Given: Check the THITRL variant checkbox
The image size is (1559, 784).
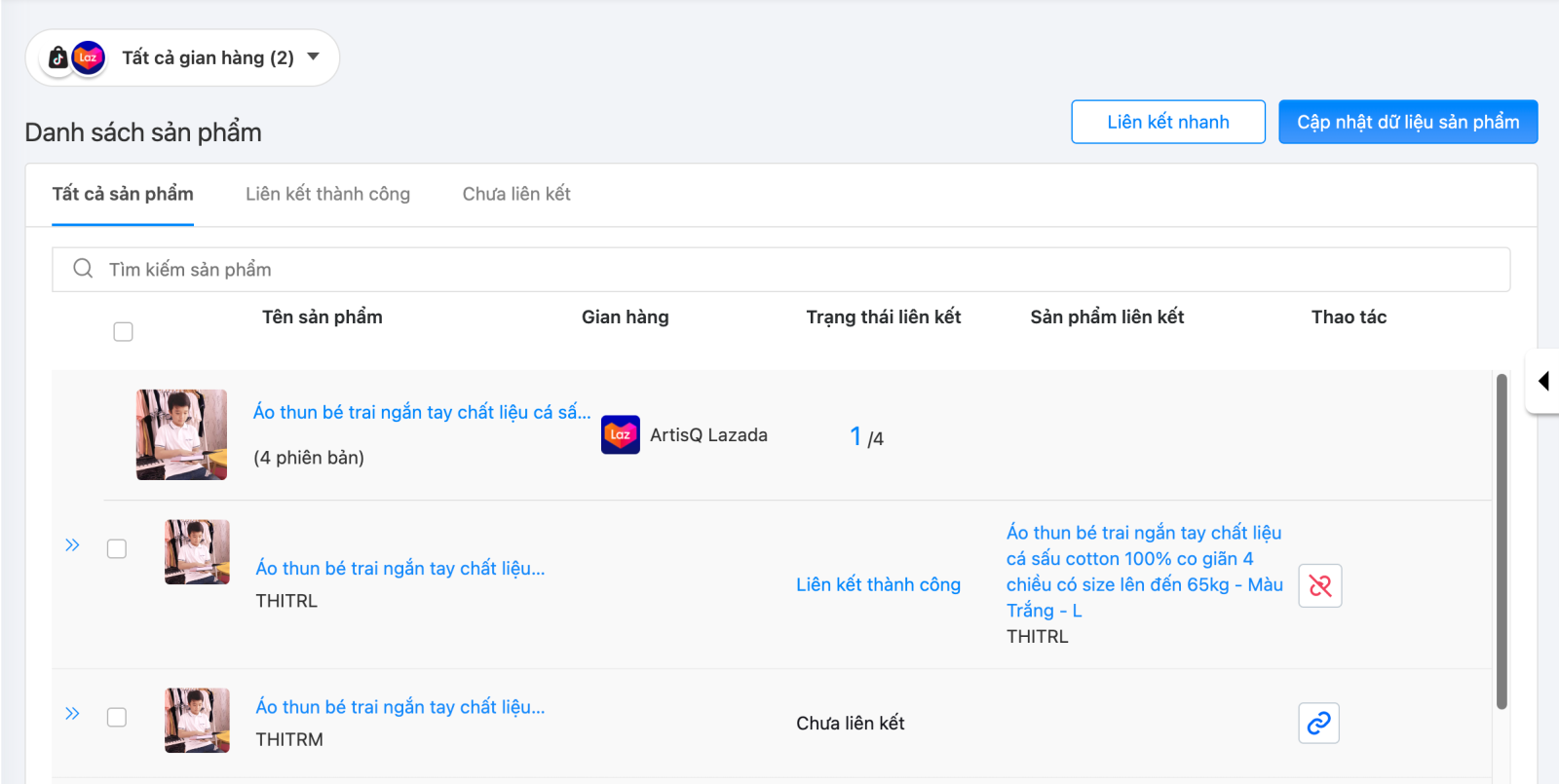Looking at the screenshot, I should coord(117,549).
